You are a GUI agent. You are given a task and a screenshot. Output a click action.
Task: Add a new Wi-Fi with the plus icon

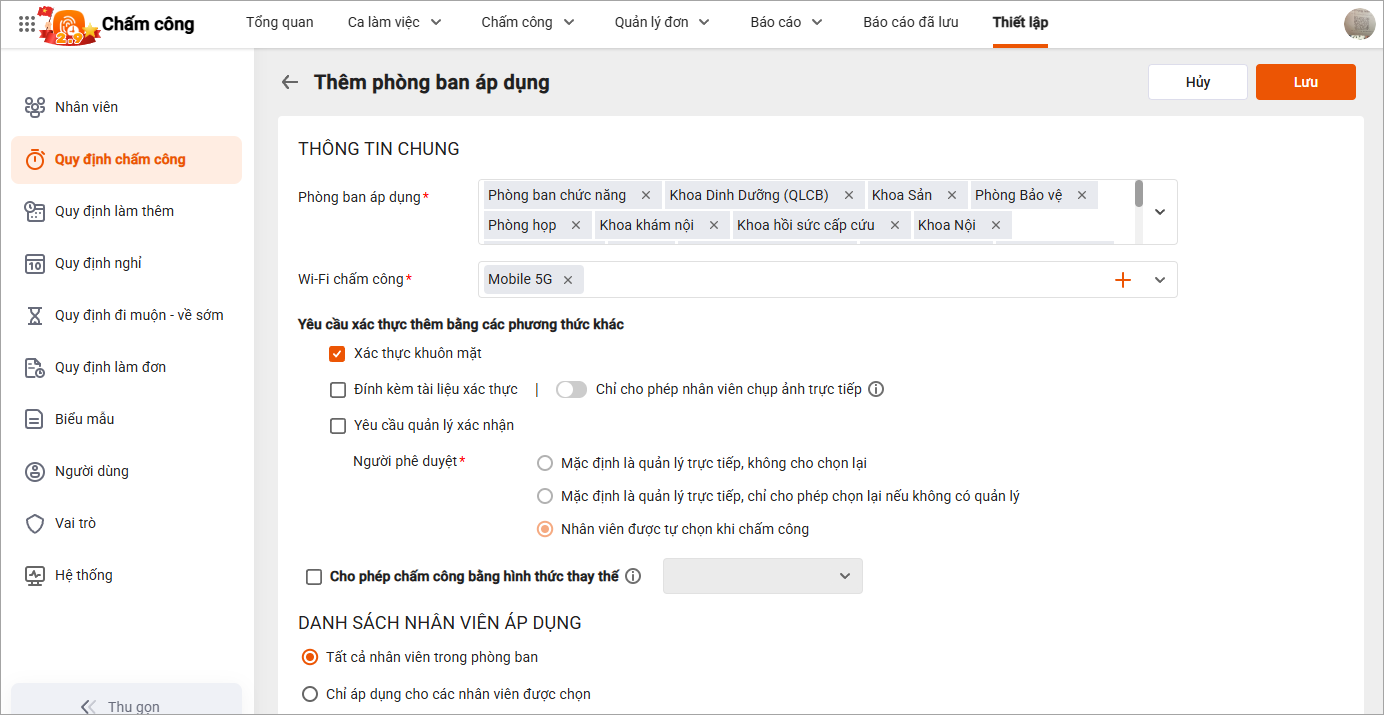[x=1123, y=280]
